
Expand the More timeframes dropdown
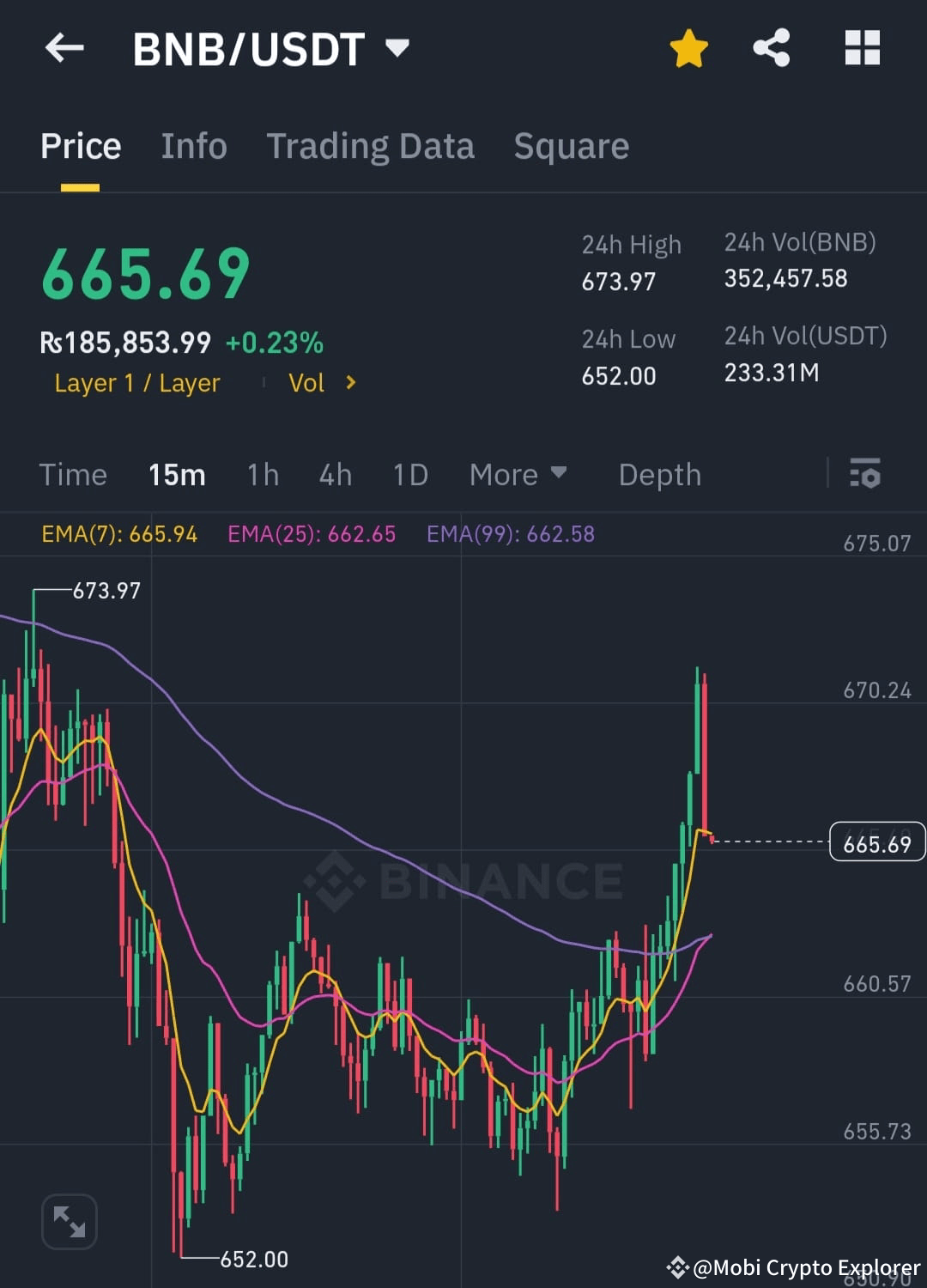point(518,474)
